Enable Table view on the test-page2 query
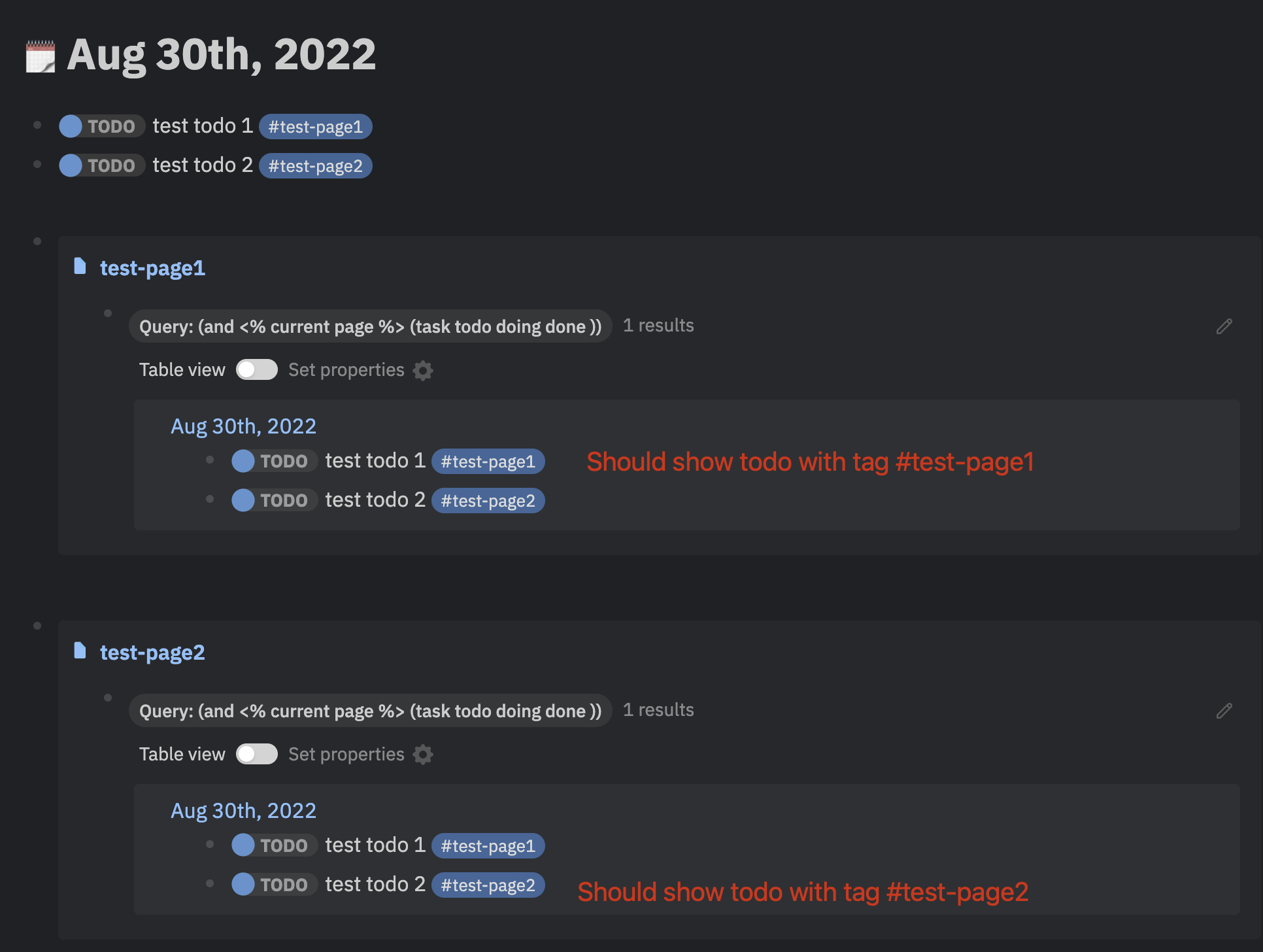The height and width of the screenshot is (952, 1263). (256, 754)
